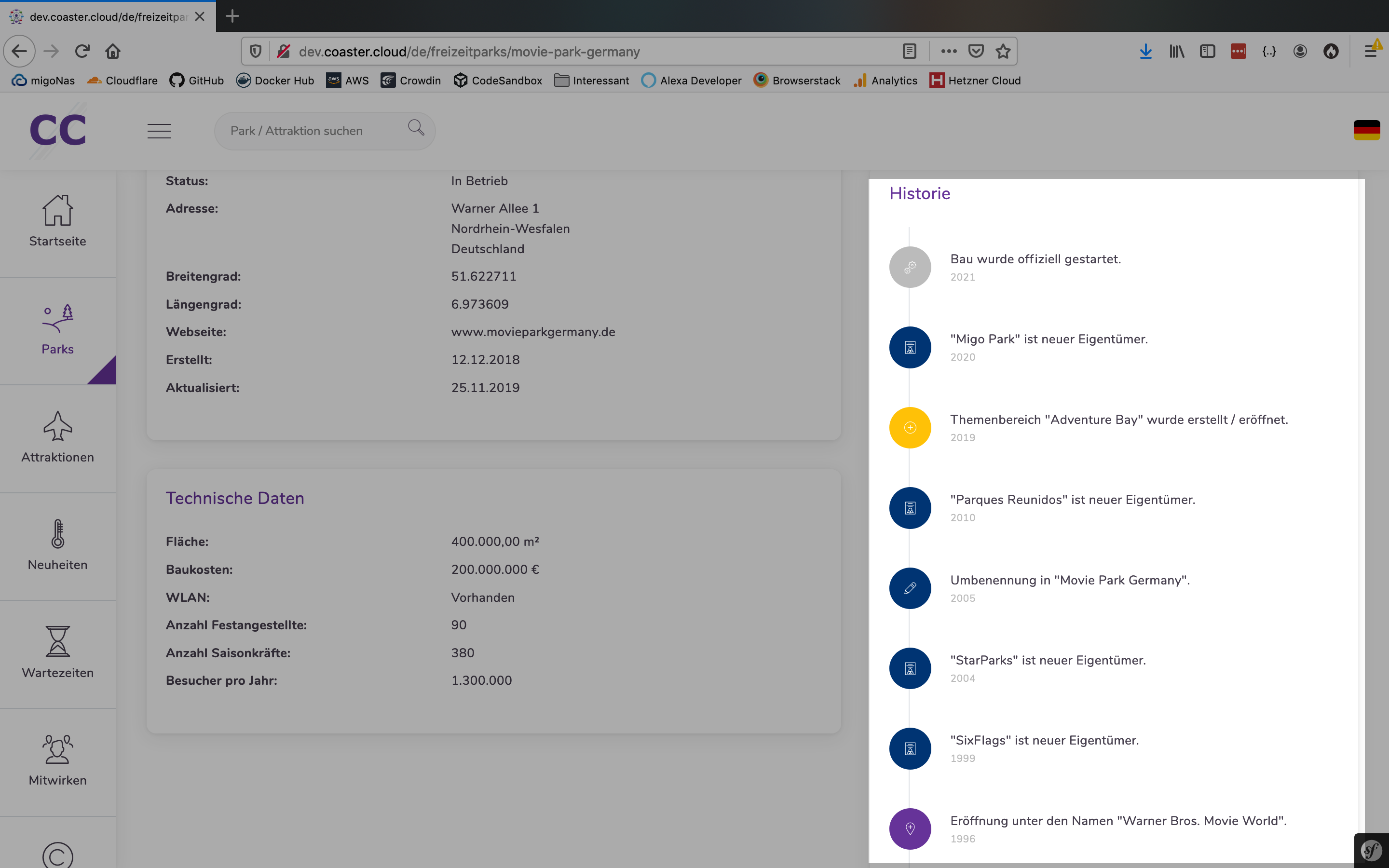Click the yellow Adventure Bay timeline marker
The height and width of the screenshot is (868, 1389).
[910, 428]
